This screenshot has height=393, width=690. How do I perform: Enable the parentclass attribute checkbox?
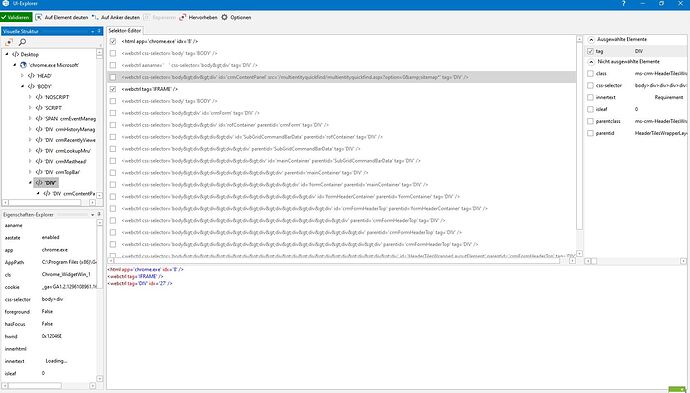[x=591, y=121]
